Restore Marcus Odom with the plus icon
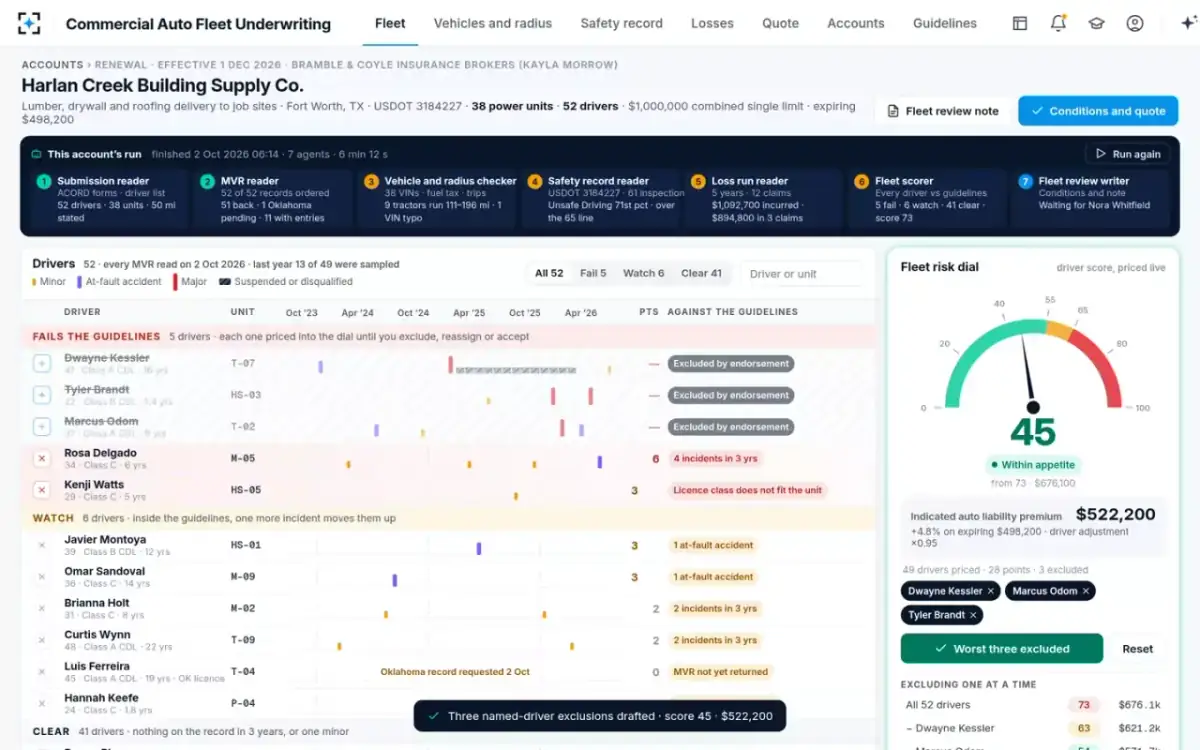The width and height of the screenshot is (1200, 750). click(42, 427)
